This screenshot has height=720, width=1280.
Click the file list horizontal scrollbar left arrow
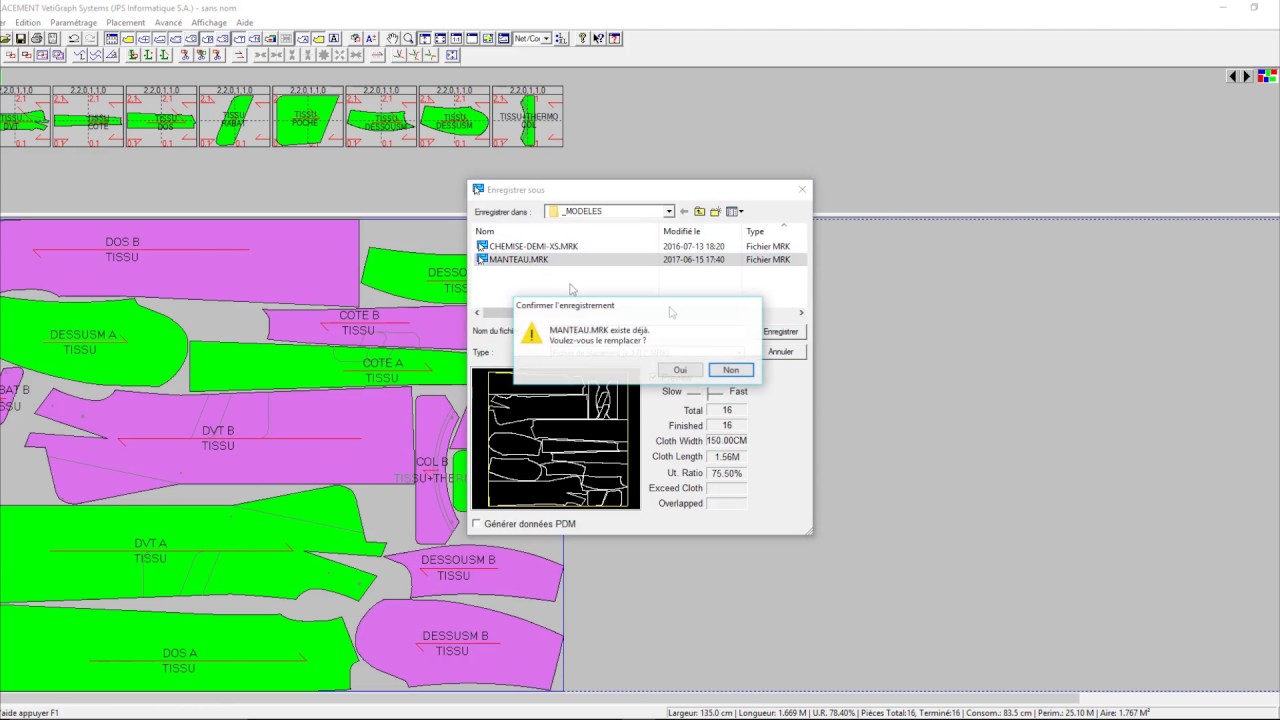pyautogui.click(x=477, y=313)
